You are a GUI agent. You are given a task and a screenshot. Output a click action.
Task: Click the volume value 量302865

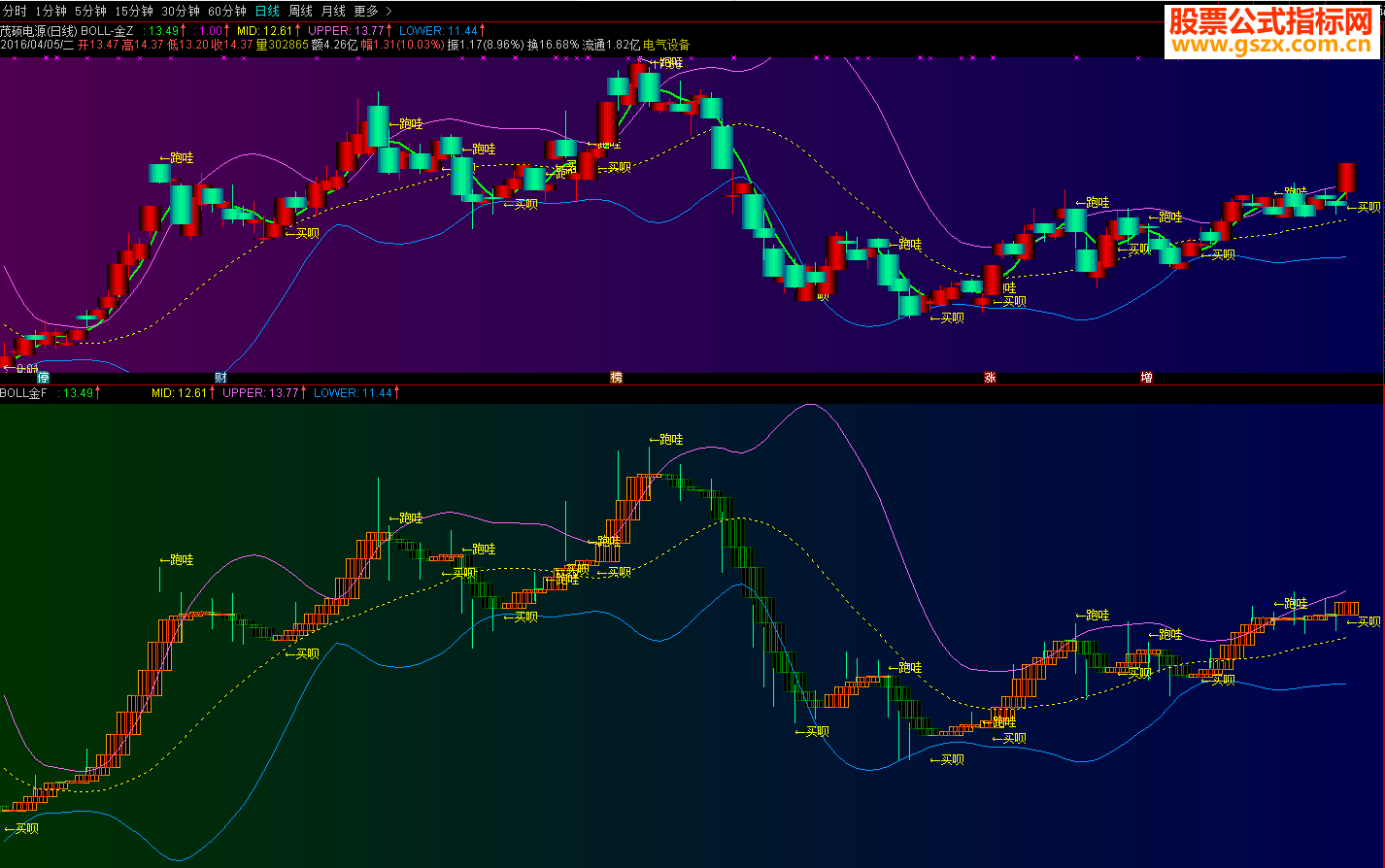click(x=283, y=45)
